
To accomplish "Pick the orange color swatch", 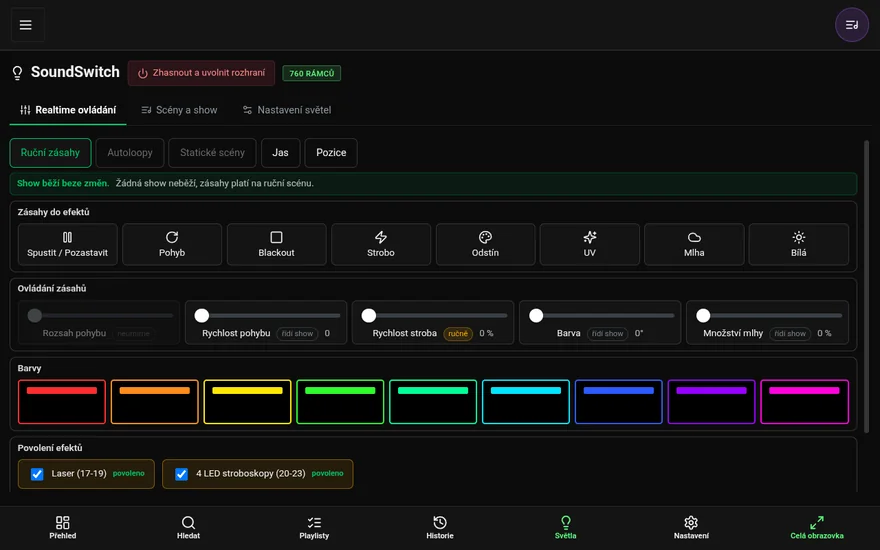I will pos(154,402).
